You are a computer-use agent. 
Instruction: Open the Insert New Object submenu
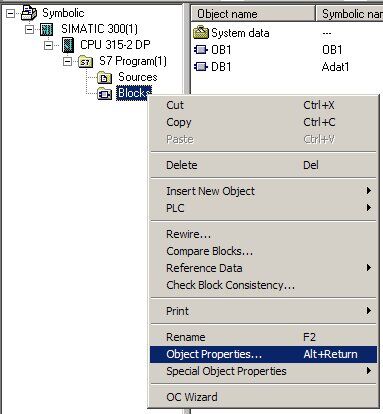click(x=263, y=191)
